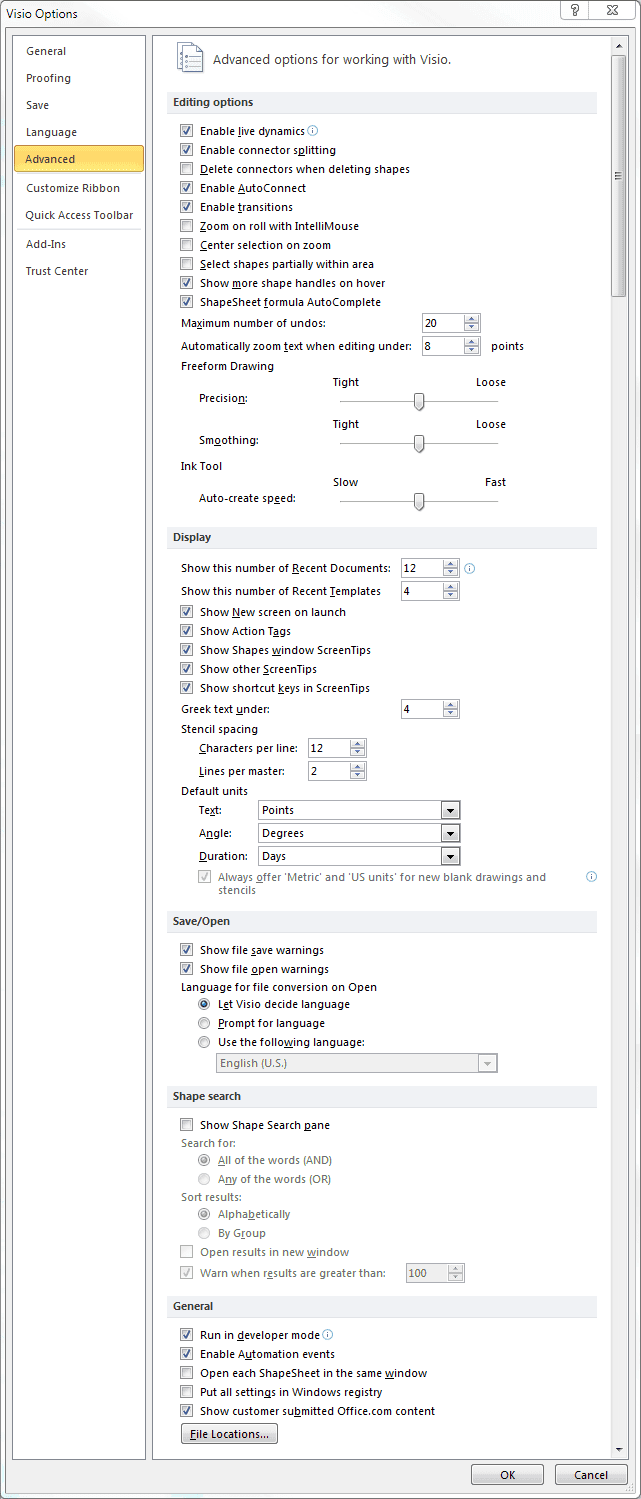
Task: Decrease Greek text under value with down arrow
Action: pyautogui.click(x=451, y=714)
